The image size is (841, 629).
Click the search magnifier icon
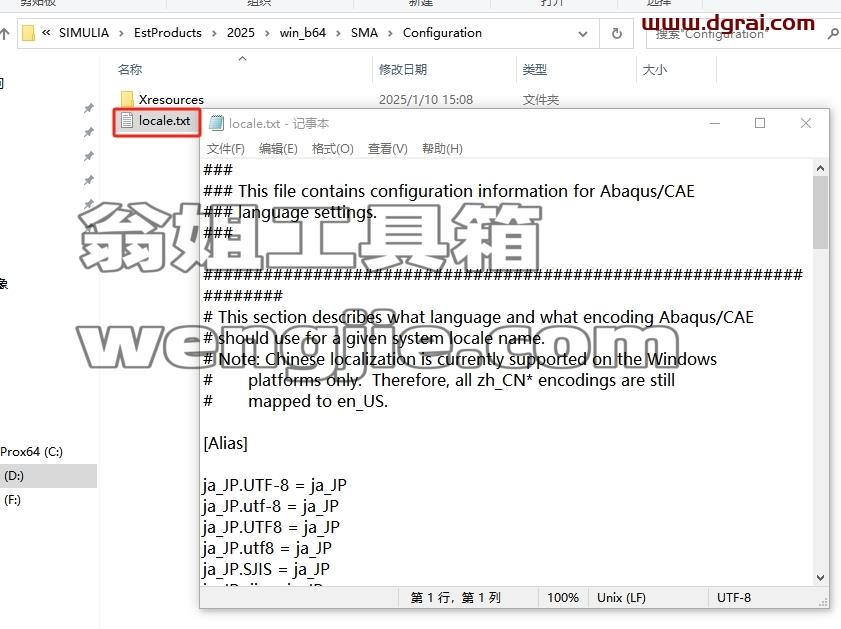click(x=833, y=34)
